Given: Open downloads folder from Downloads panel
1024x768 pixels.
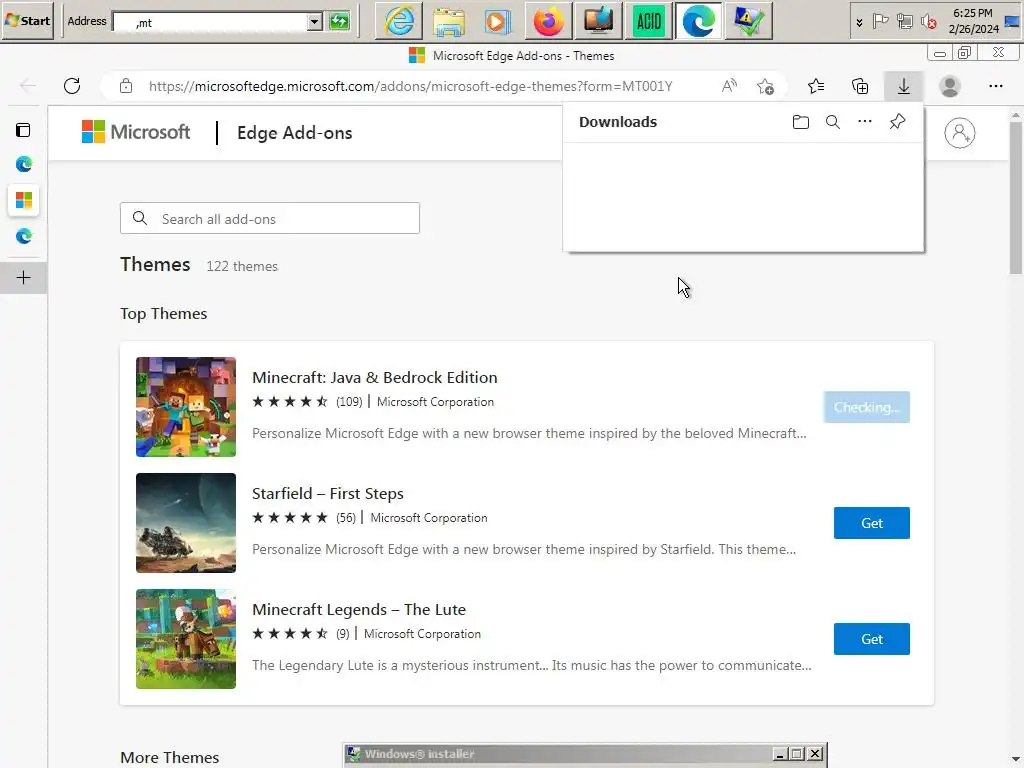Looking at the screenshot, I should pos(801,122).
